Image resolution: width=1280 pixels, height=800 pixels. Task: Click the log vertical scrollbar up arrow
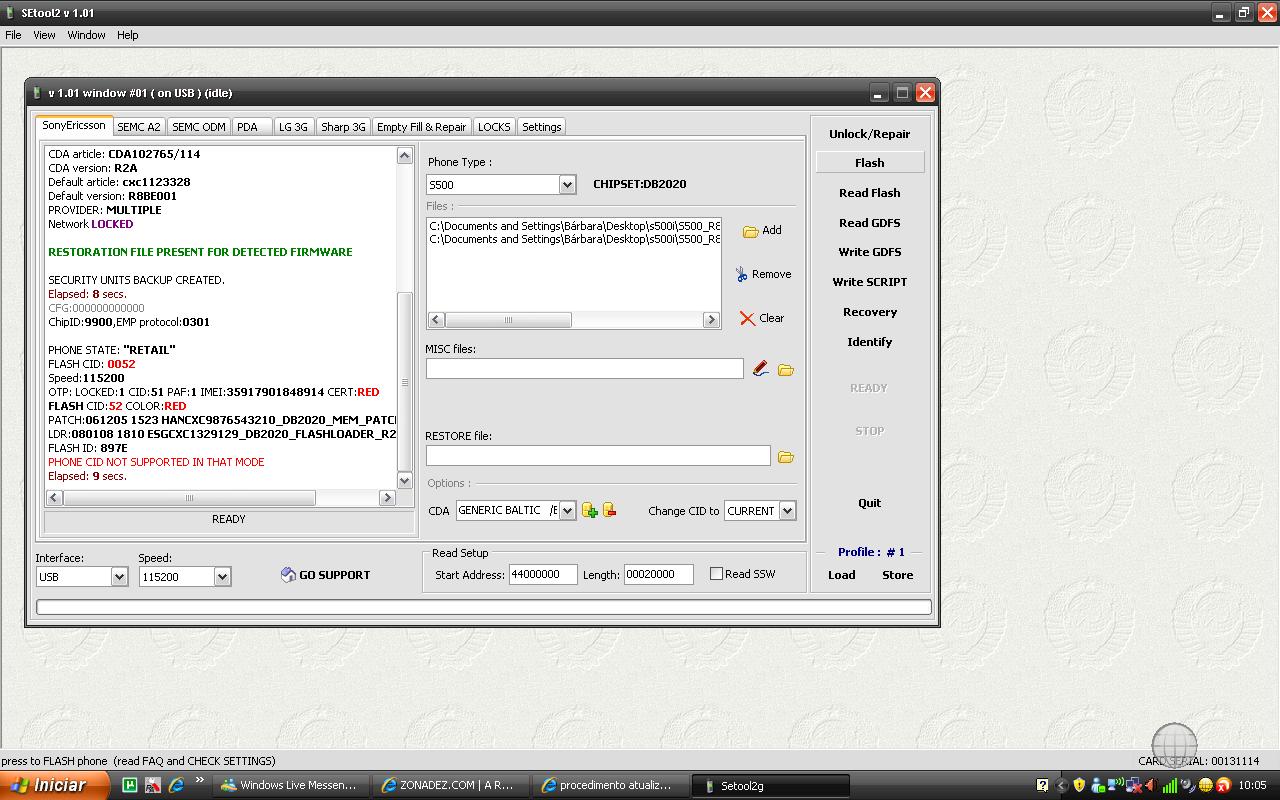[404, 155]
